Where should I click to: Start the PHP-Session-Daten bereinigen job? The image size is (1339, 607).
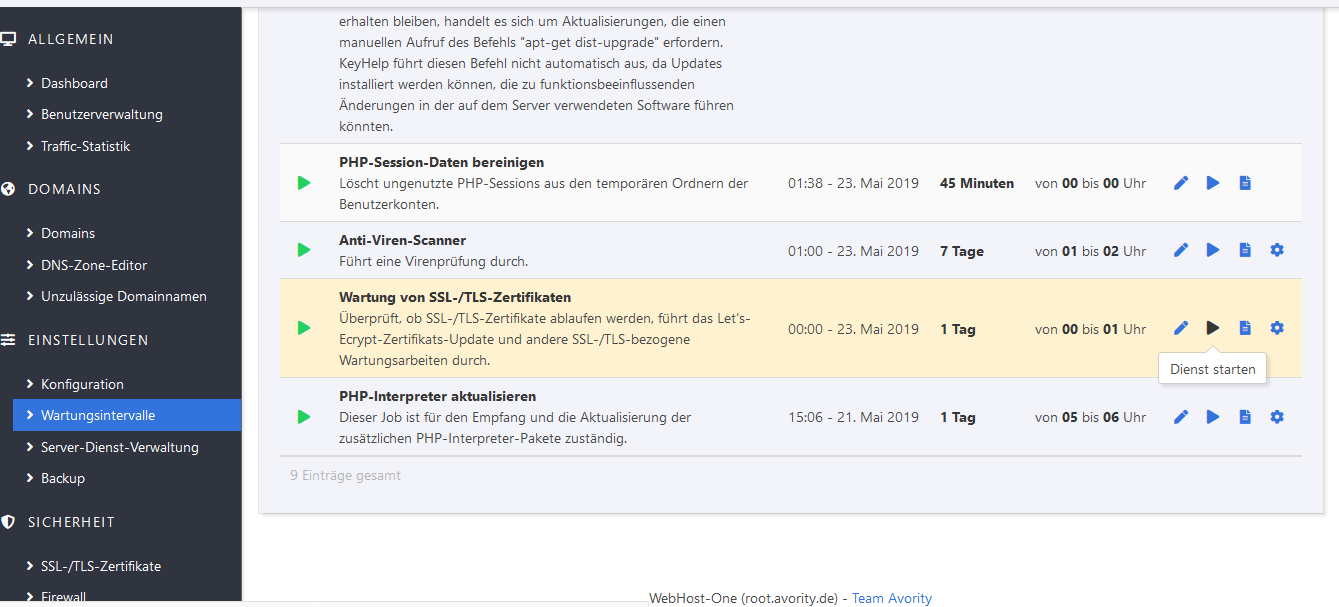(x=1213, y=183)
